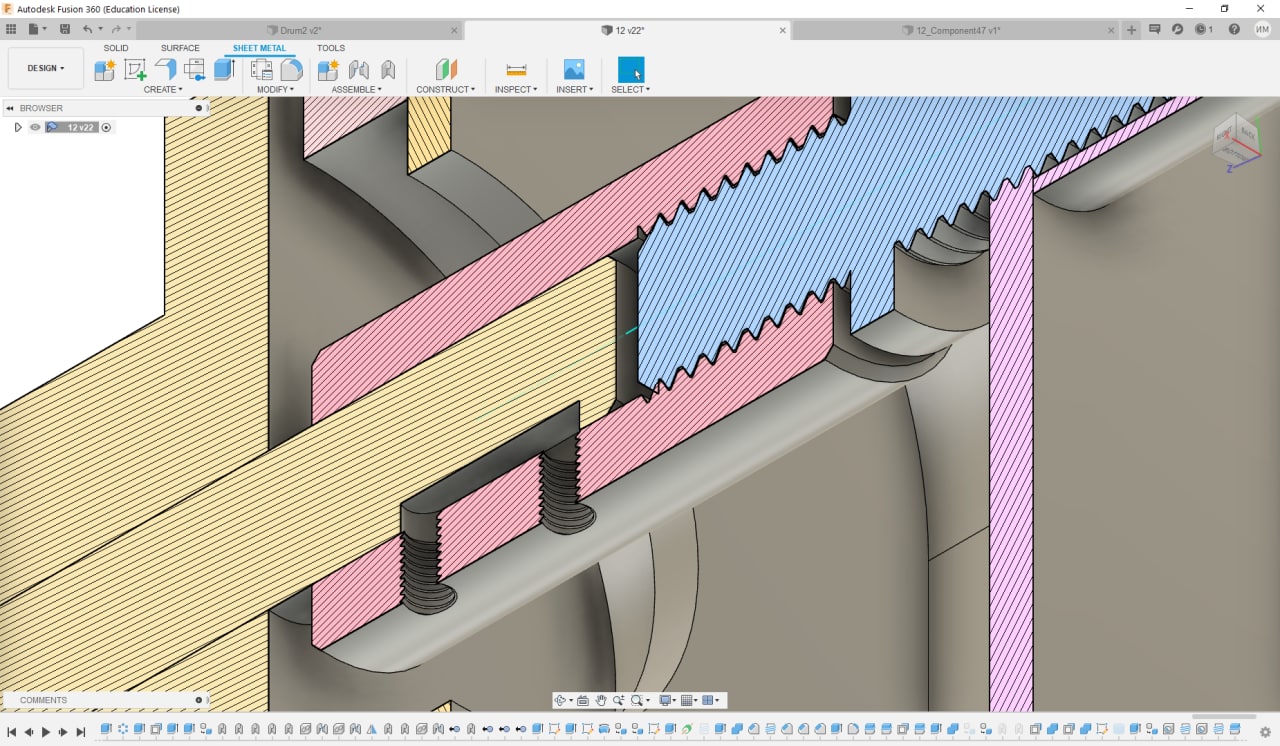The image size is (1280, 746).
Task: Click the Save icon
Action: (65, 30)
